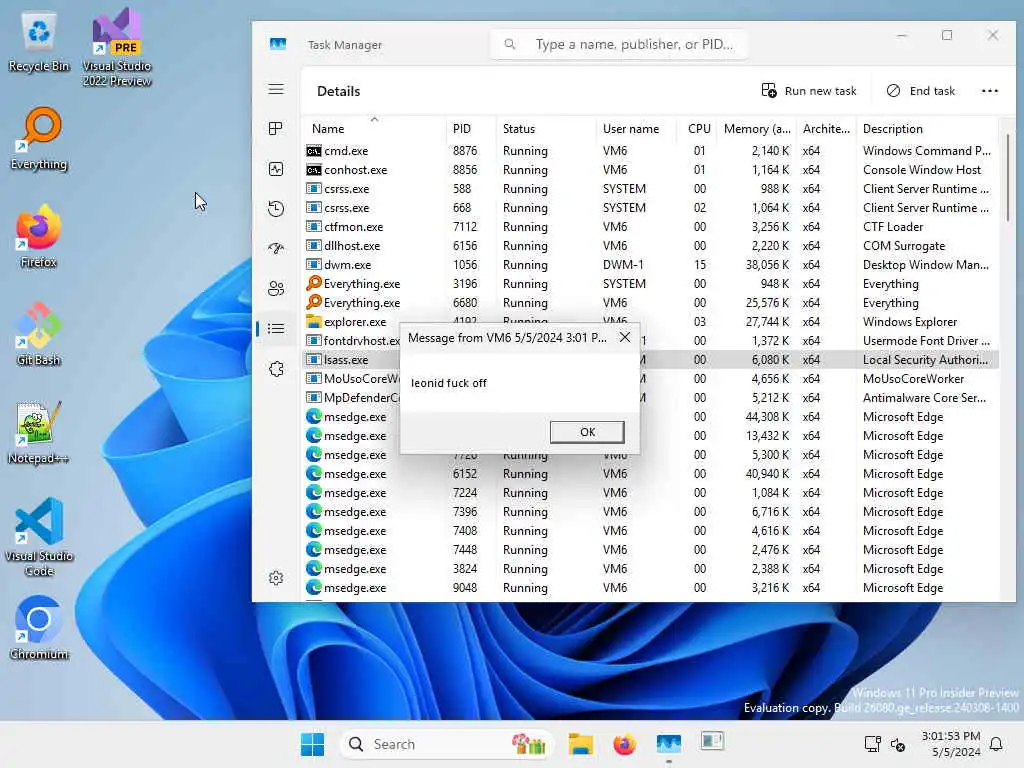The image size is (1024, 768).
Task: Sort by the PID column header
Action: 470,129
